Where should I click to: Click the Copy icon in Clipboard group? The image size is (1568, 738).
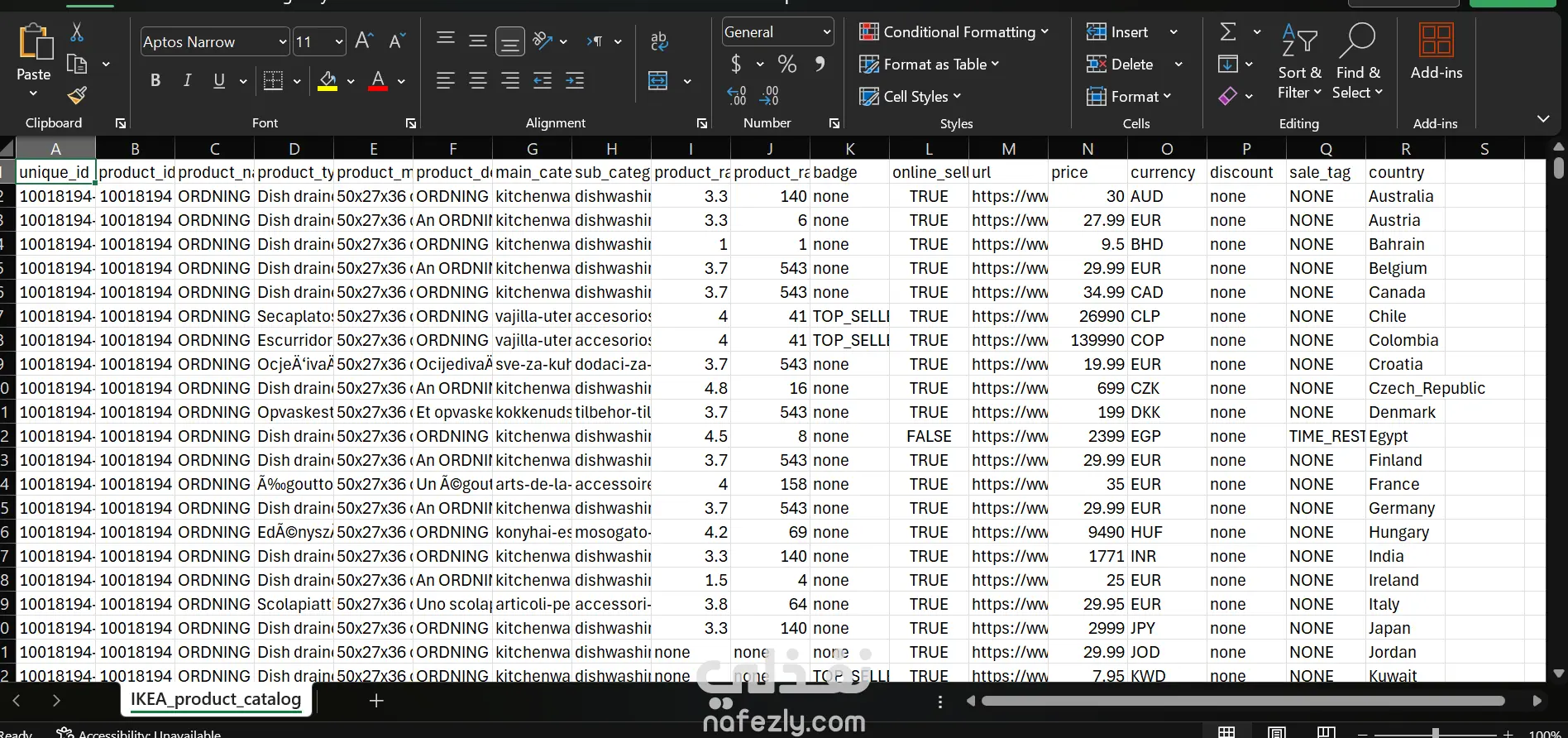coord(77,64)
